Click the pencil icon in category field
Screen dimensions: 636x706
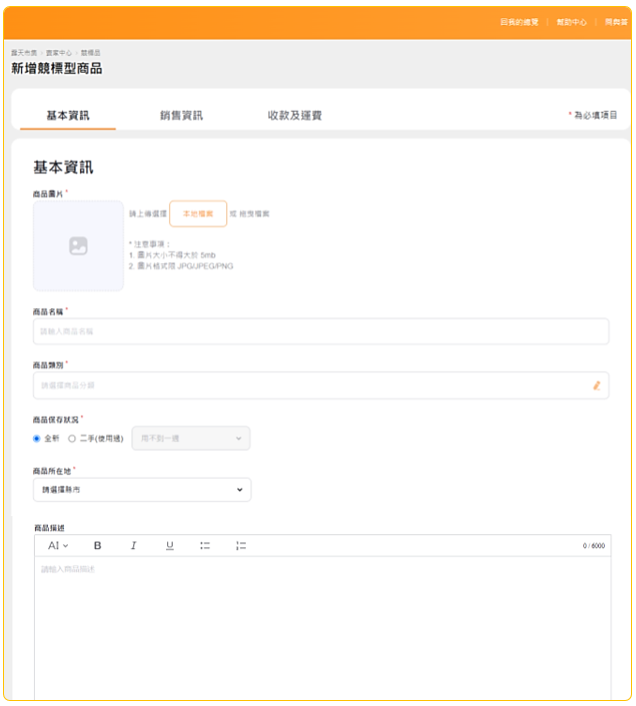click(597, 385)
